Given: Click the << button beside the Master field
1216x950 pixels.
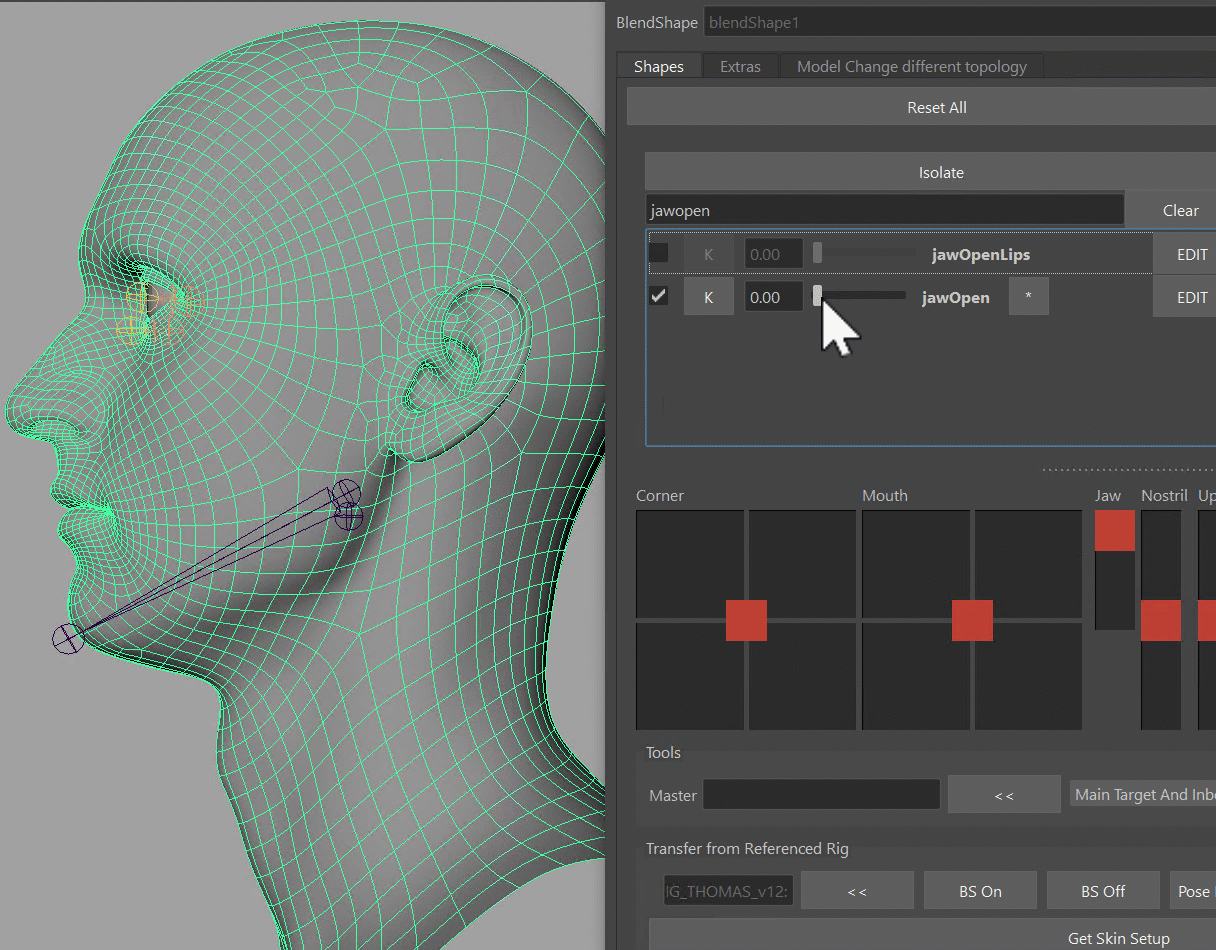Looking at the screenshot, I should [1004, 794].
